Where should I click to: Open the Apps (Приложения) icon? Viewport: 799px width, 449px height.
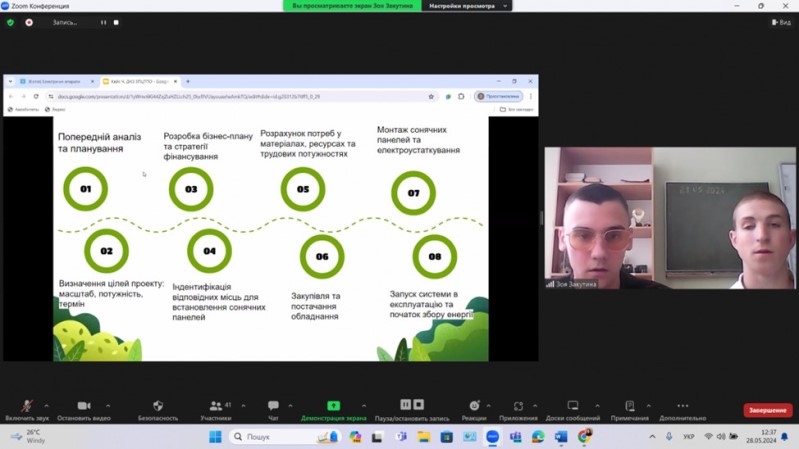(x=518, y=406)
